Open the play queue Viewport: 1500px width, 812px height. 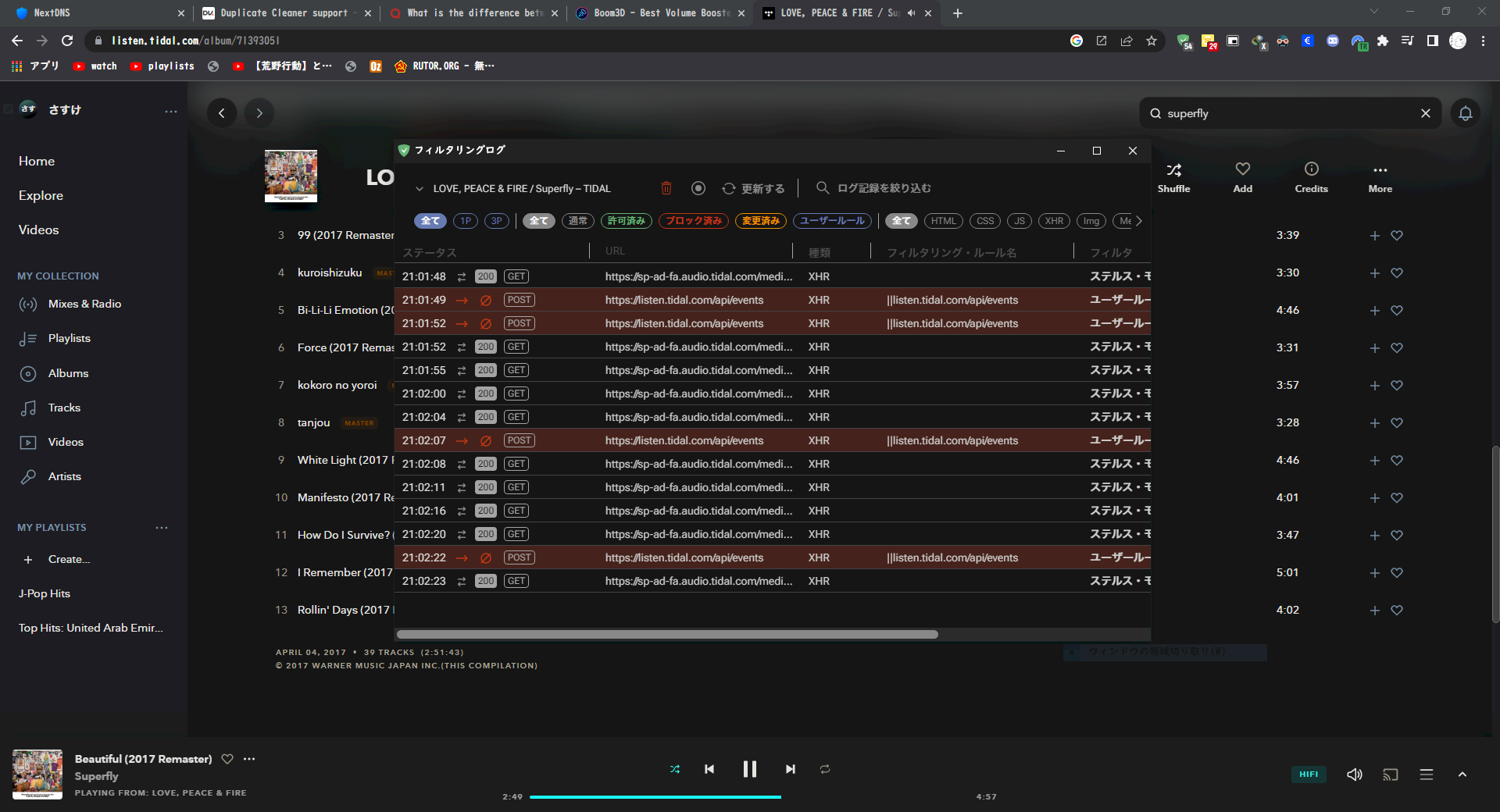tap(1427, 775)
